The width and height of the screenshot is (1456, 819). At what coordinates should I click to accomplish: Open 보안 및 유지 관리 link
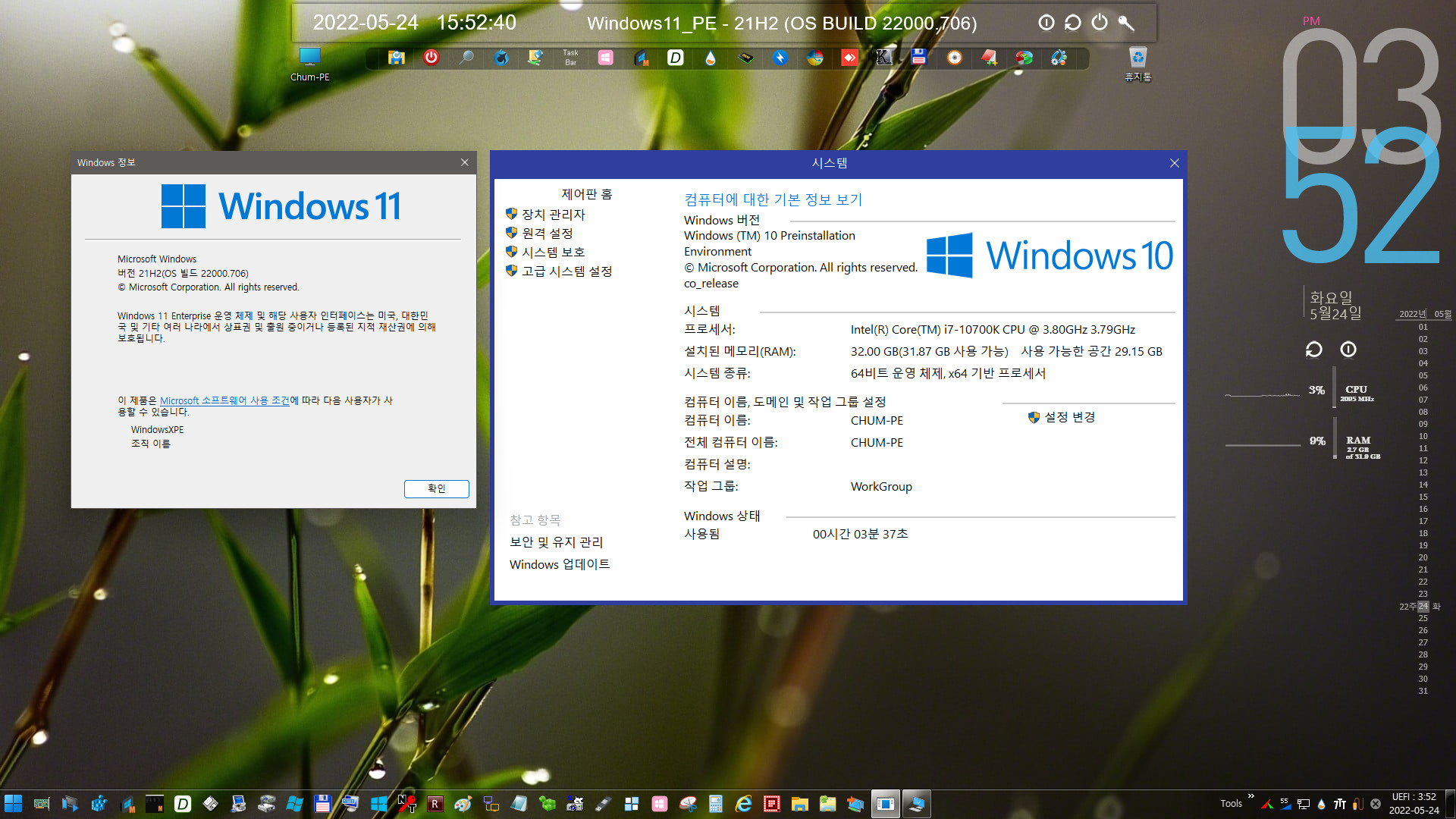[x=556, y=542]
